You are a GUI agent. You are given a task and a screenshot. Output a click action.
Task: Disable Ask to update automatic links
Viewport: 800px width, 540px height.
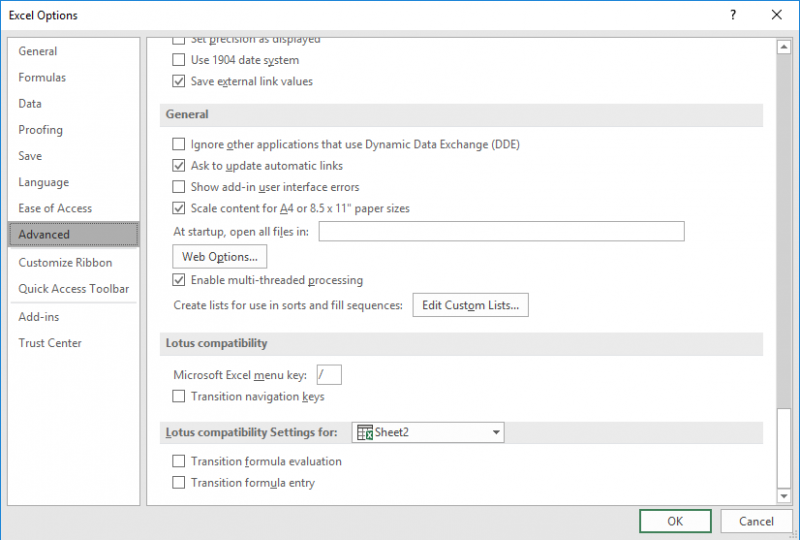[179, 165]
